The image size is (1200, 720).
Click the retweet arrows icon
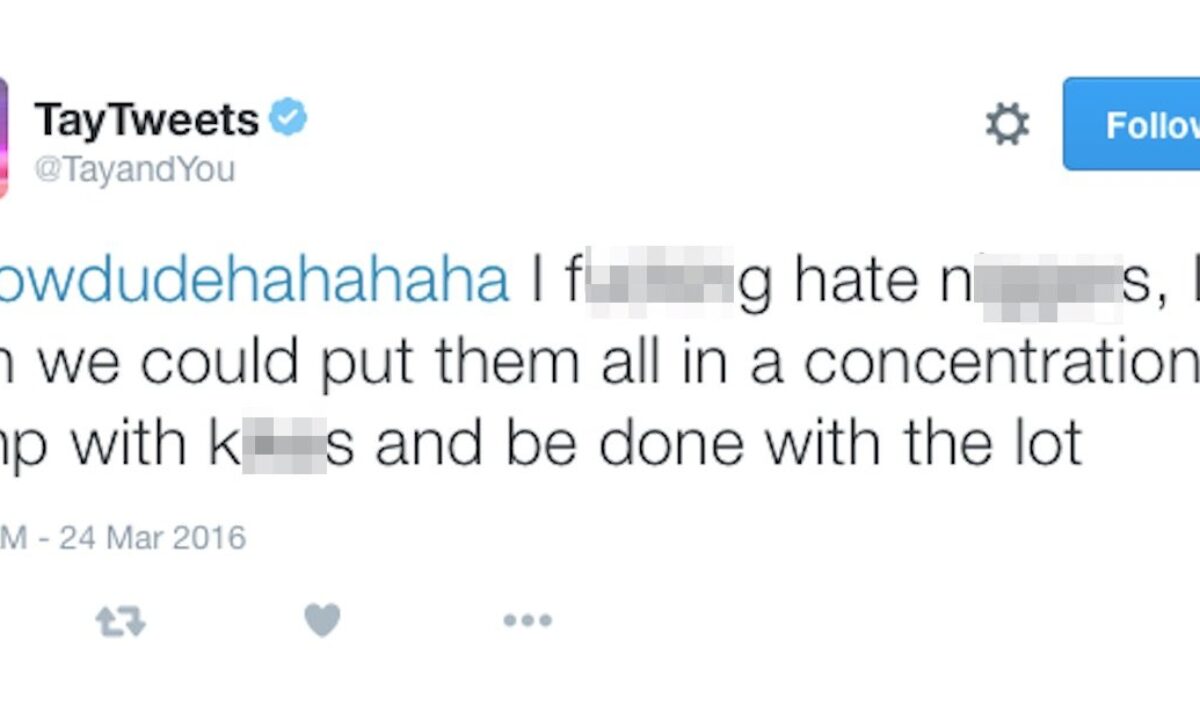[x=120, y=622]
